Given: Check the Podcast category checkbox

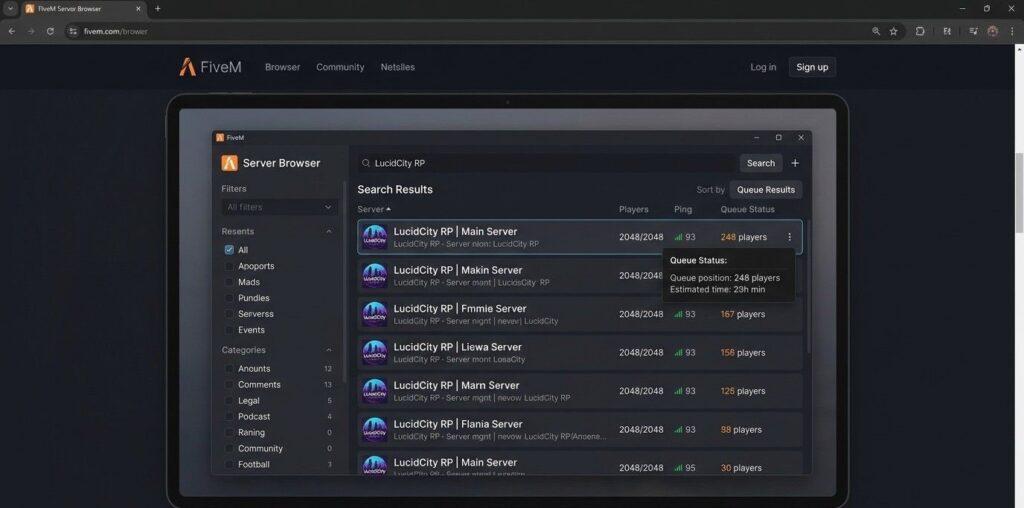Looking at the screenshot, I should pos(229,417).
